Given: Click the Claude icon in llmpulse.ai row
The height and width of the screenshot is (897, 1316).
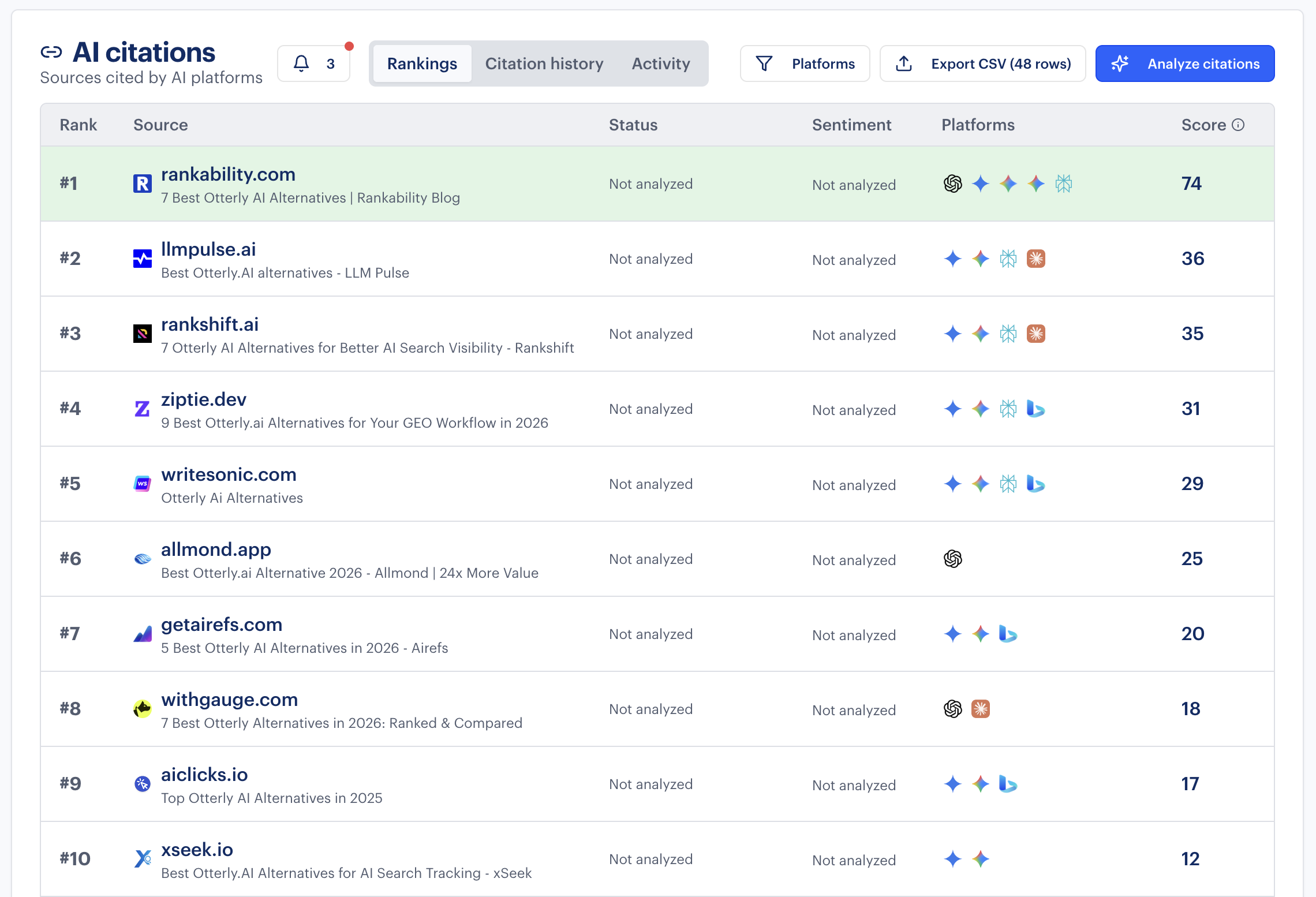Looking at the screenshot, I should pyautogui.click(x=1036, y=259).
